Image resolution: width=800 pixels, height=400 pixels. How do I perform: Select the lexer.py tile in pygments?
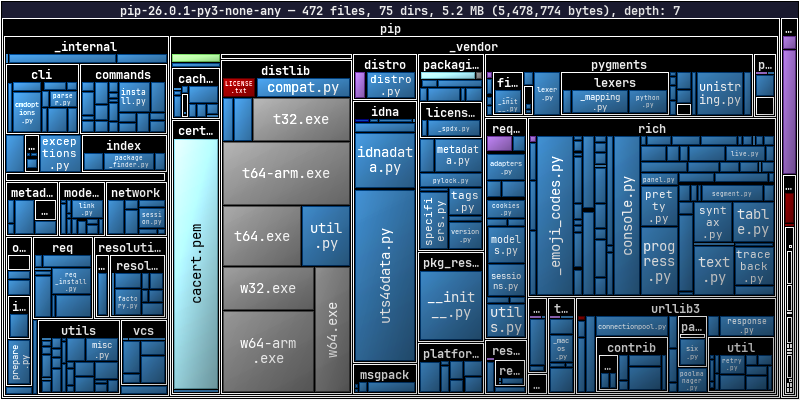pyautogui.click(x=546, y=93)
